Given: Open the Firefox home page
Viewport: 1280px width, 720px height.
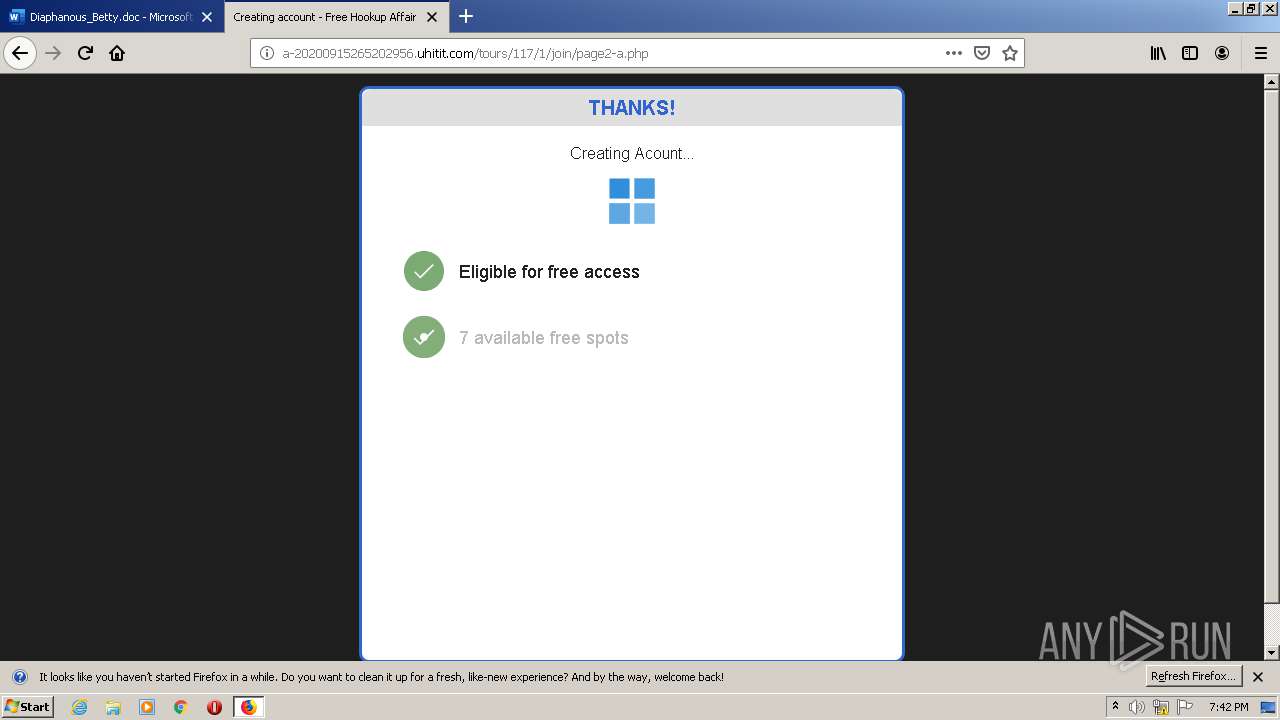Looking at the screenshot, I should 117,53.
